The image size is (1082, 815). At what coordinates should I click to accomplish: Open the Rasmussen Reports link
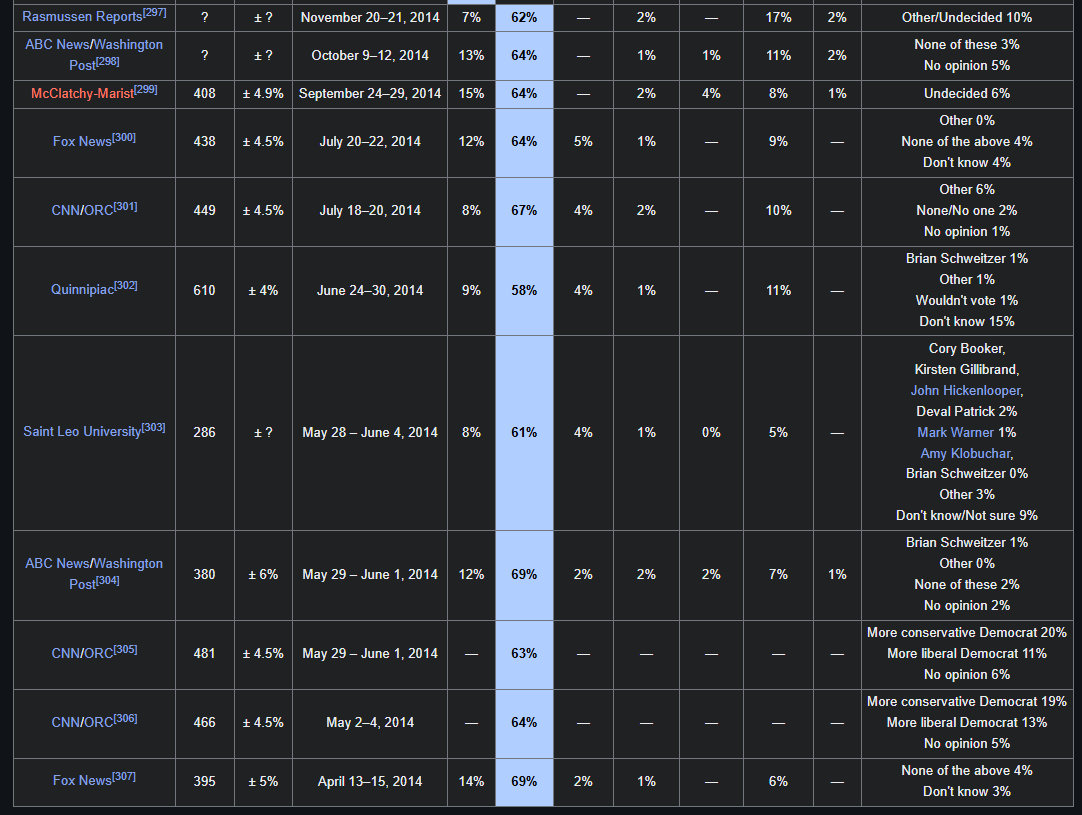pyautogui.click(x=82, y=17)
